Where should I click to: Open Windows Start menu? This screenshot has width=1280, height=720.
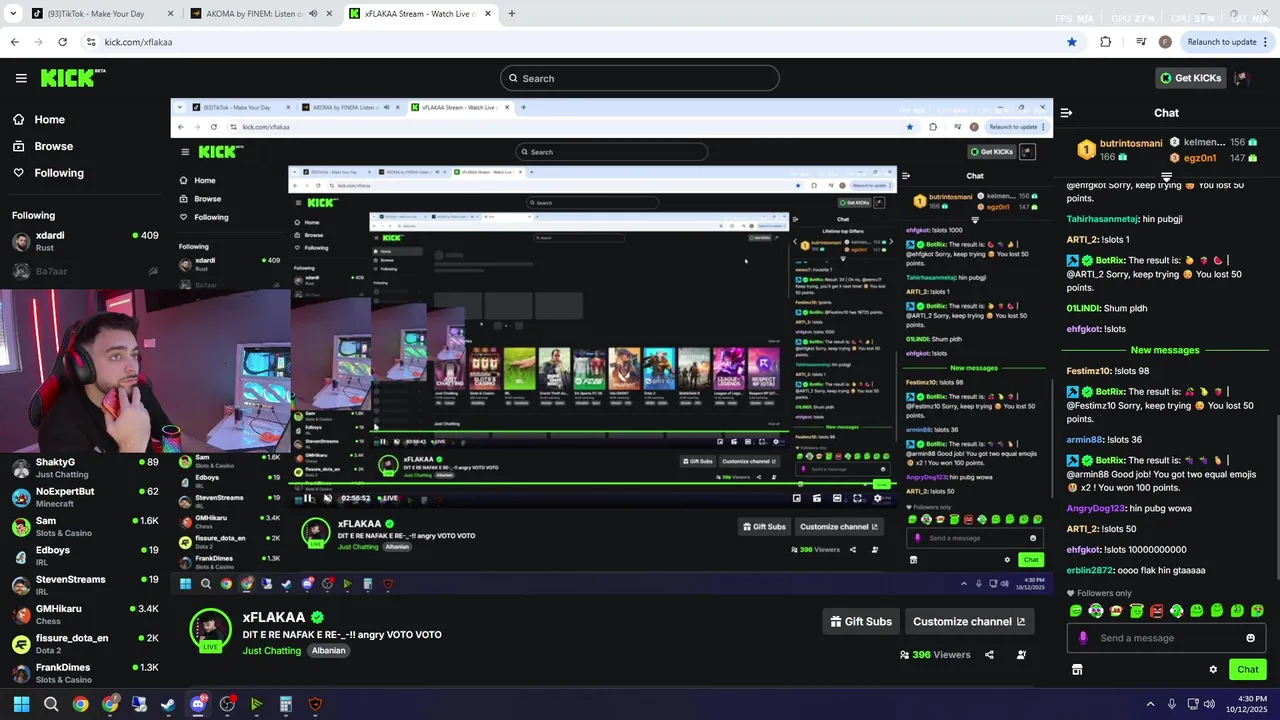pyautogui.click(x=21, y=704)
